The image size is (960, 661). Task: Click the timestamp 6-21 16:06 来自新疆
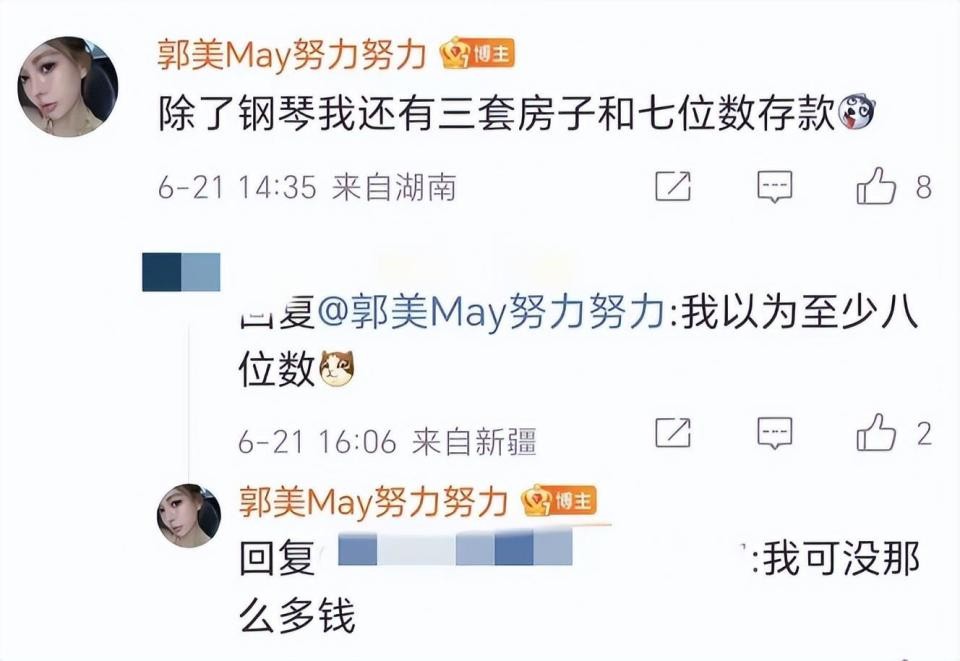387,441
